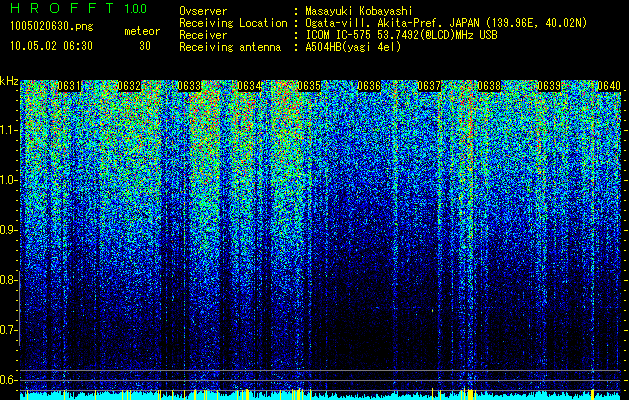Click the 0633 time marker

coord(189,86)
